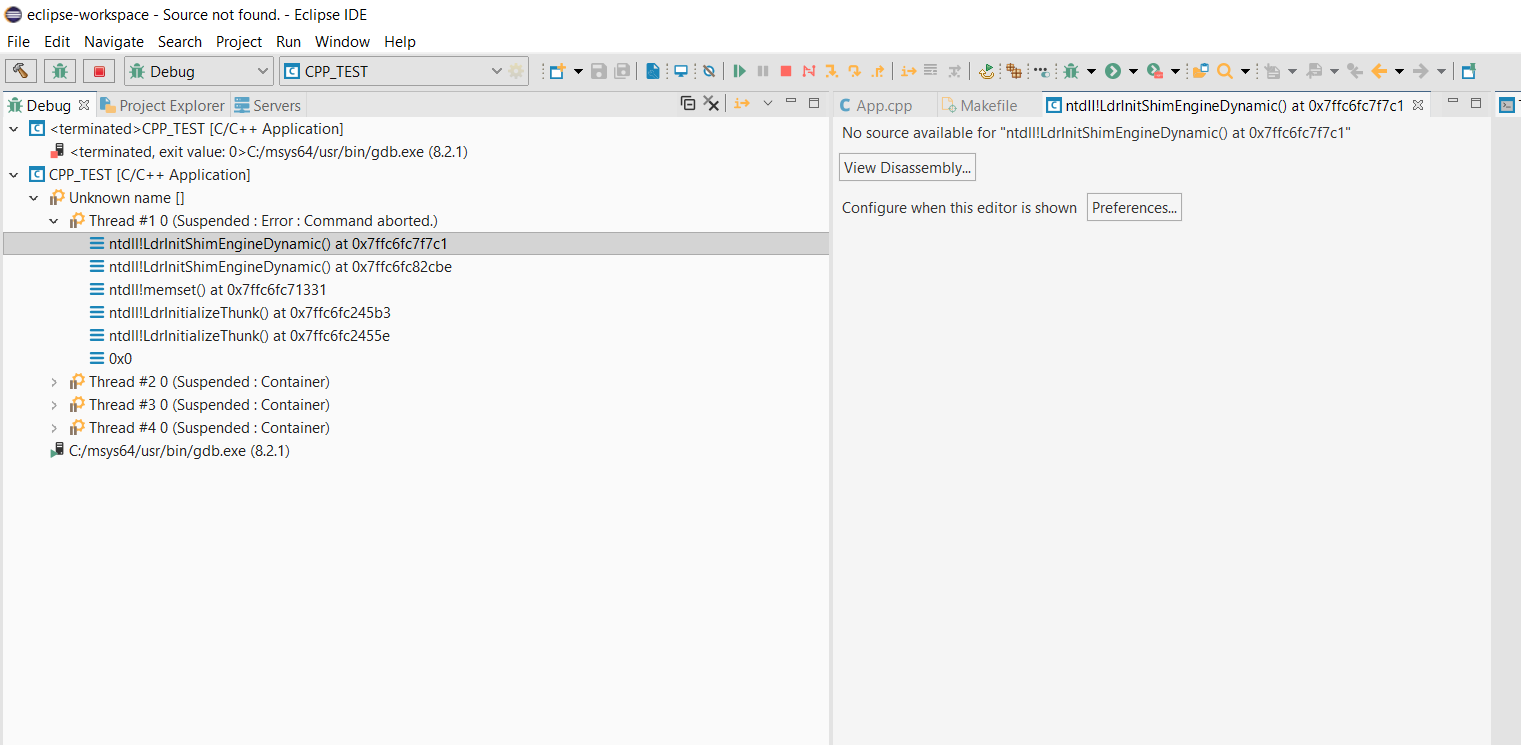1521x745 pixels.
Task: Toggle Skip All Breakpoints
Action: tap(709, 71)
